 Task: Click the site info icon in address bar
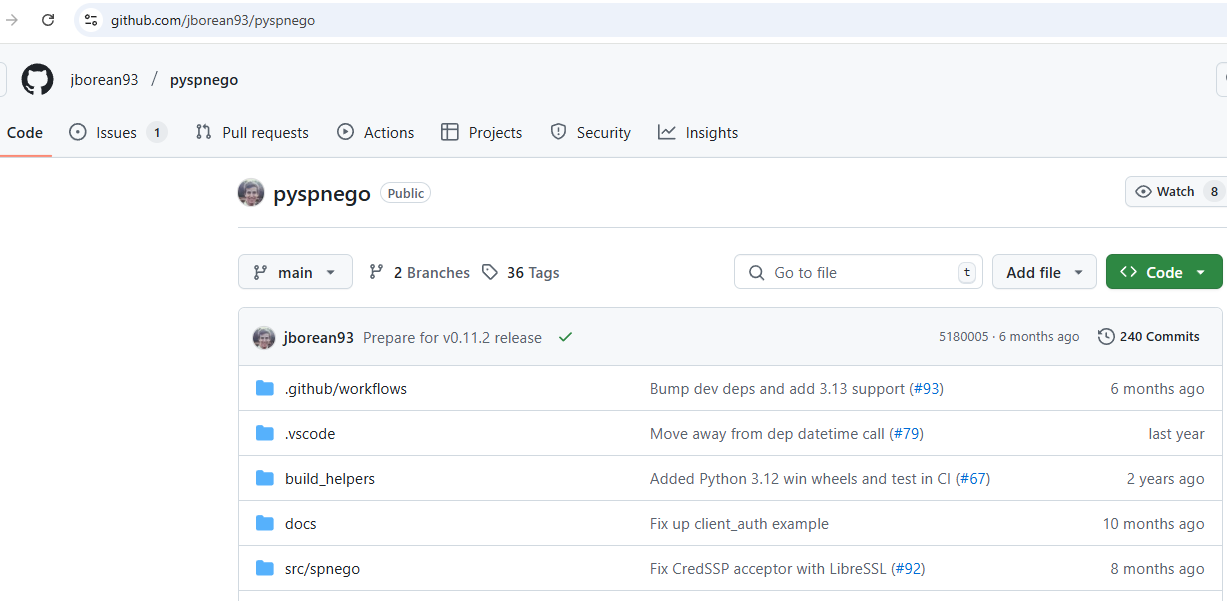[91, 20]
